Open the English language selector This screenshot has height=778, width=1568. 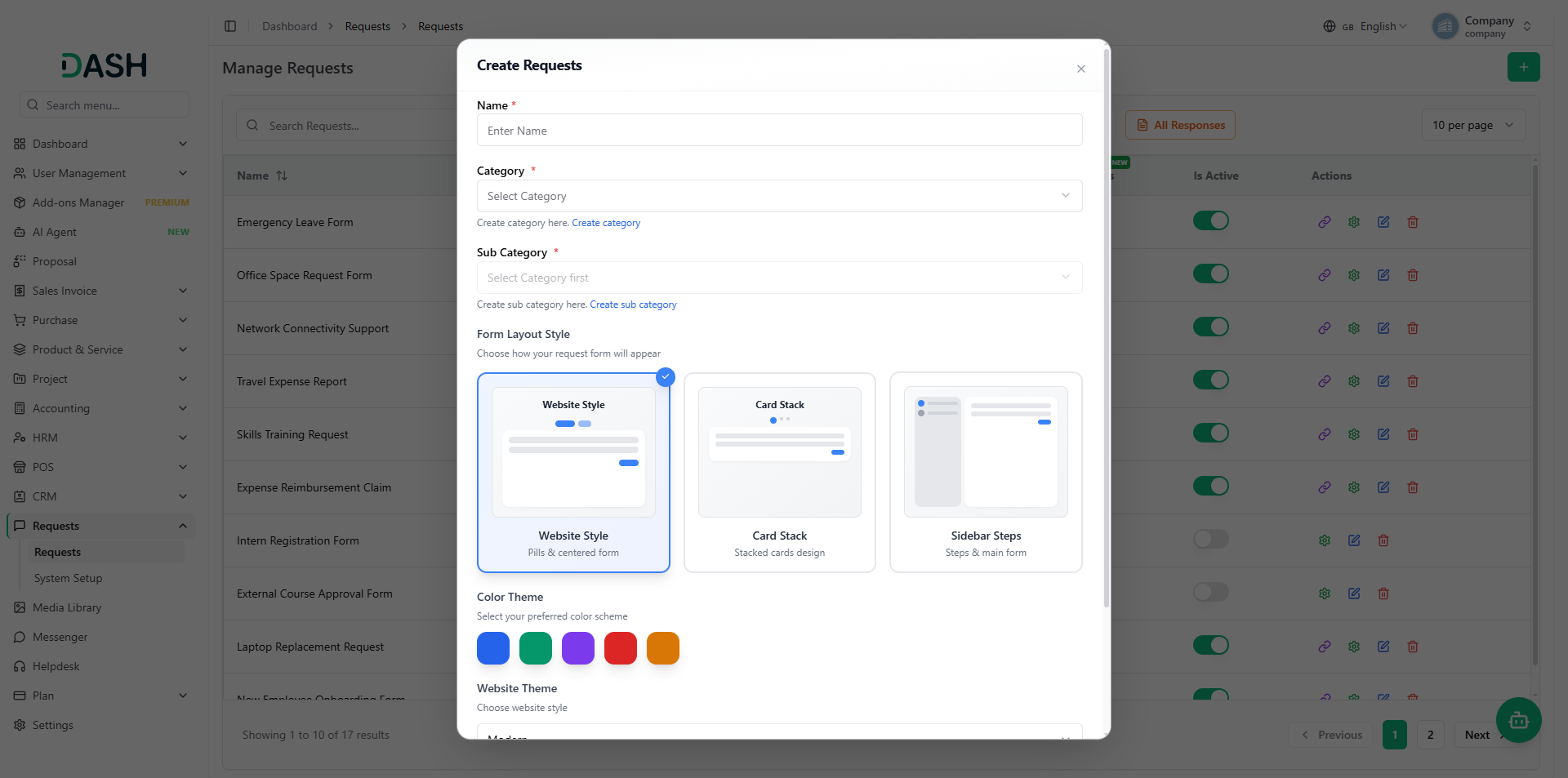point(1365,26)
